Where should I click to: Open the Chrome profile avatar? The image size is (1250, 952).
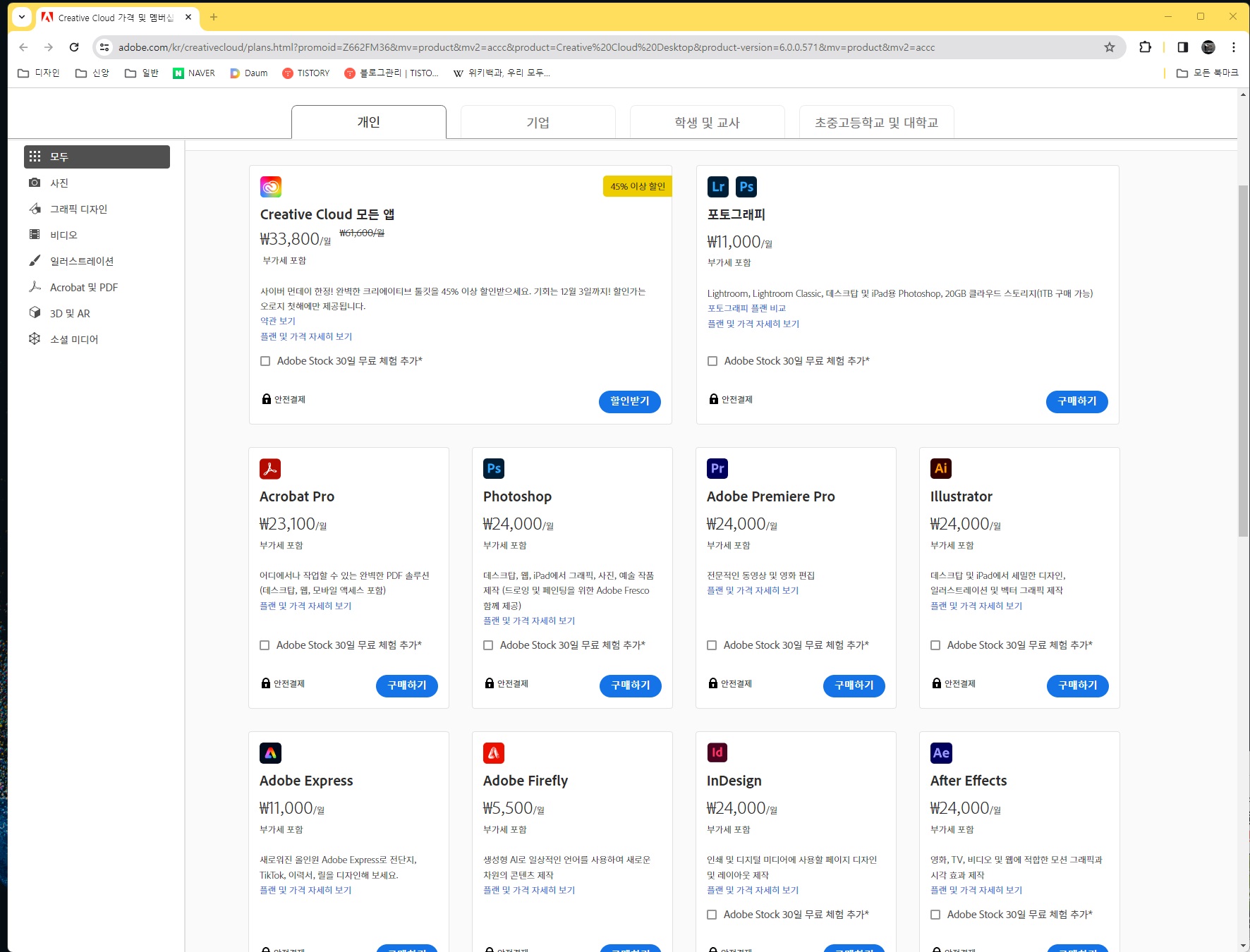1208,47
